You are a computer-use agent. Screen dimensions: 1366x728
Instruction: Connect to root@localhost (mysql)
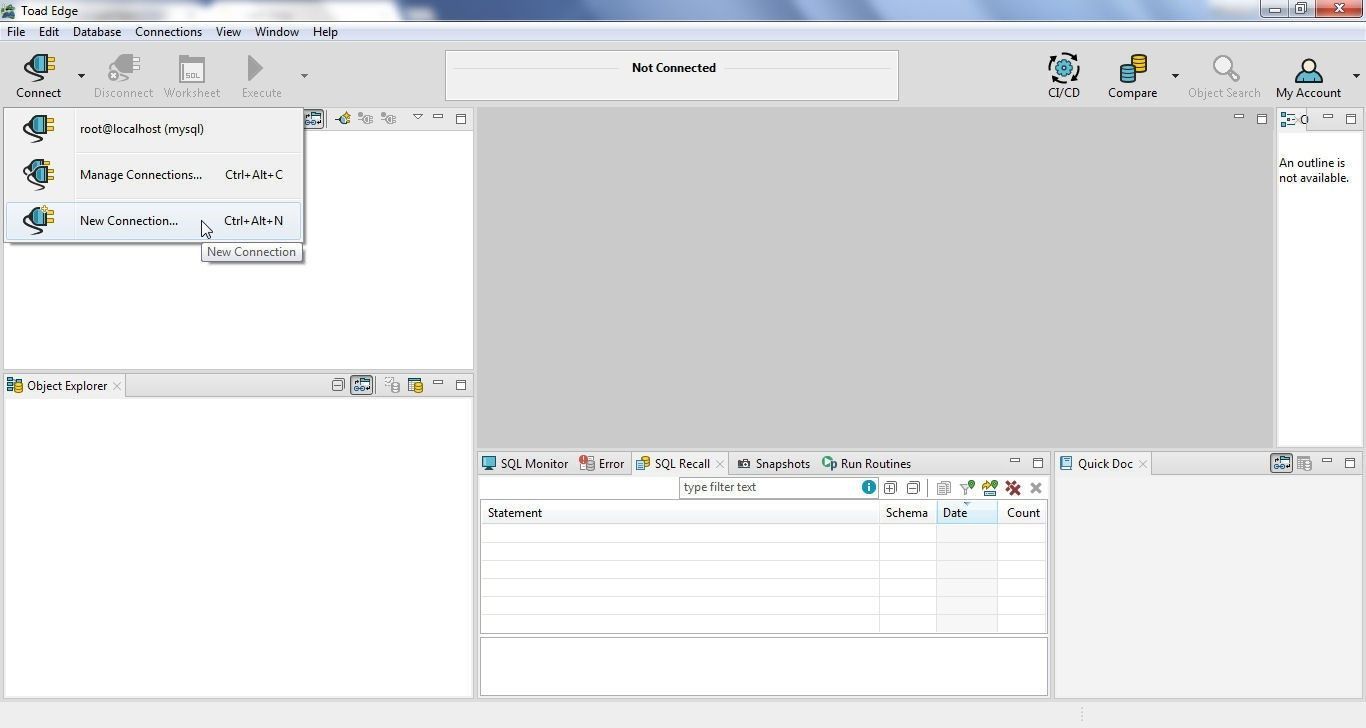pyautogui.click(x=153, y=129)
